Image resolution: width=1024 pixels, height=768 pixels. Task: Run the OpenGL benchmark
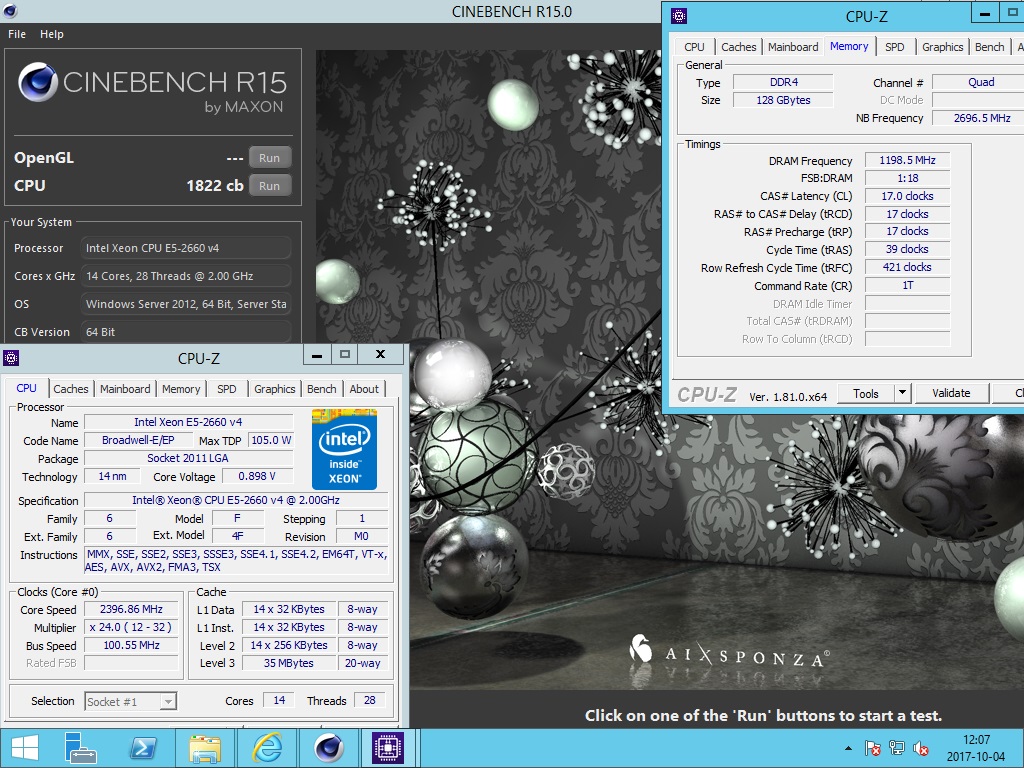click(270, 157)
